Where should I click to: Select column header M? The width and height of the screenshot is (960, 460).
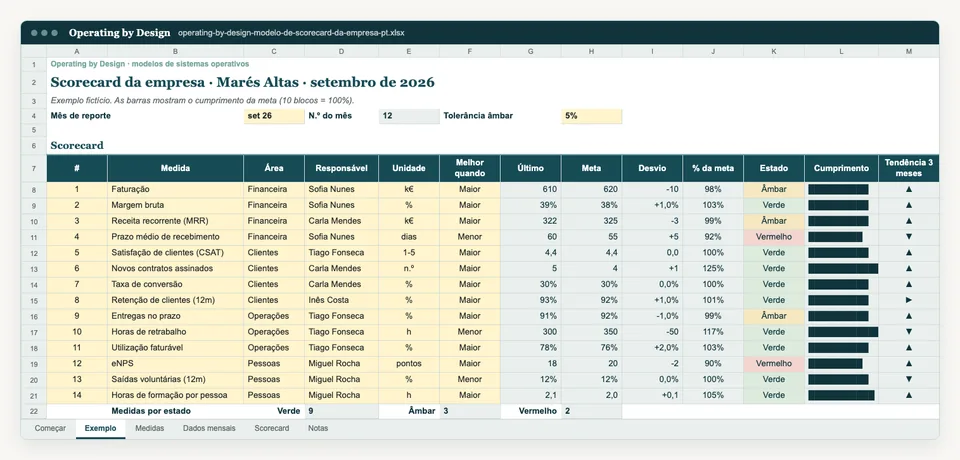pos(909,51)
